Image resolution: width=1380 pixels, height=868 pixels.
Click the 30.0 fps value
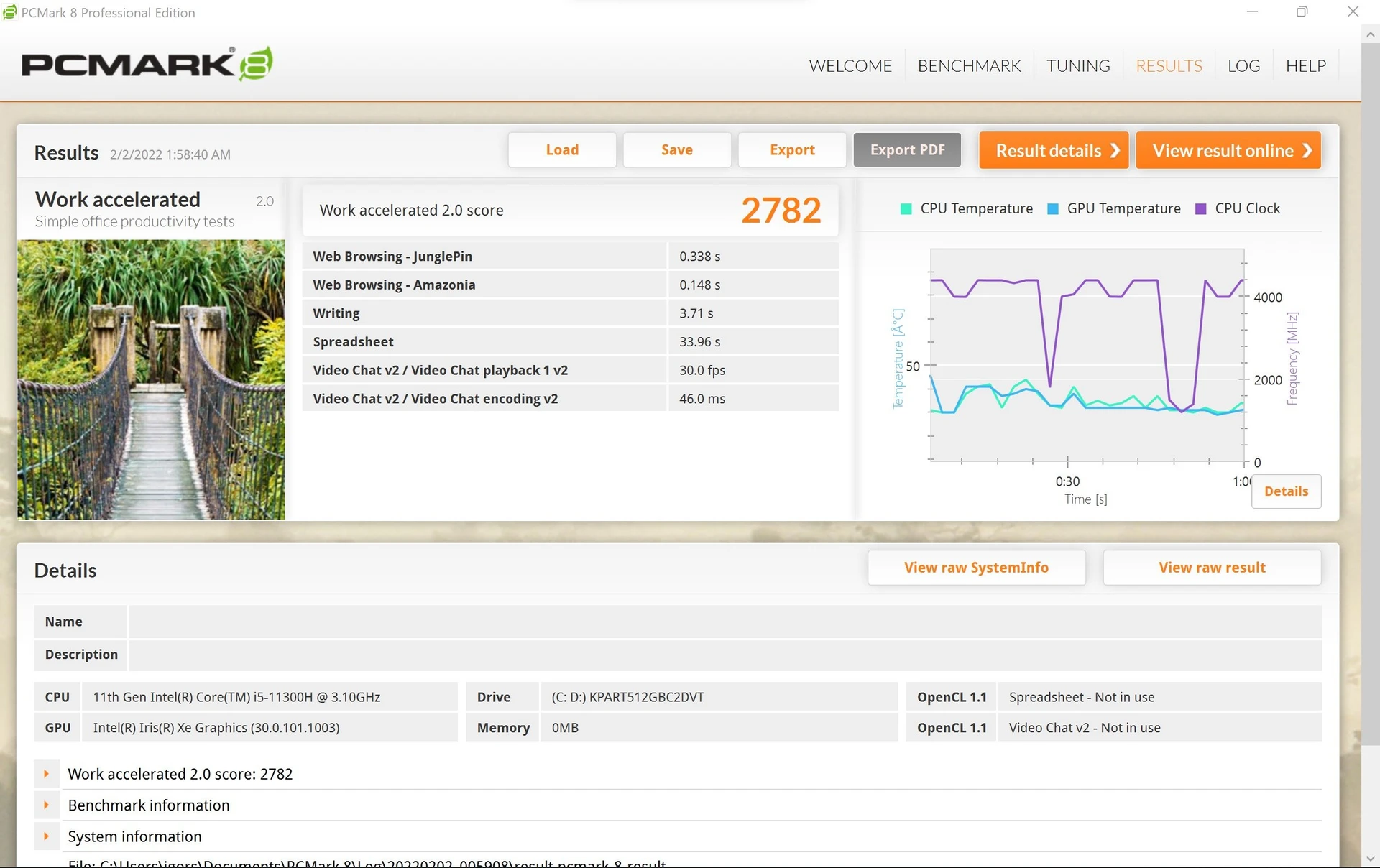(702, 371)
